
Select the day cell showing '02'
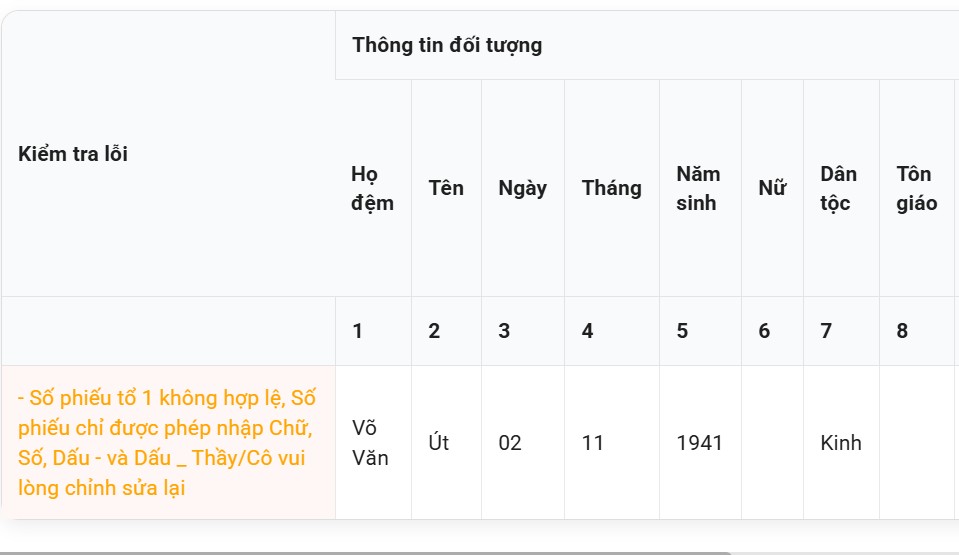510,442
